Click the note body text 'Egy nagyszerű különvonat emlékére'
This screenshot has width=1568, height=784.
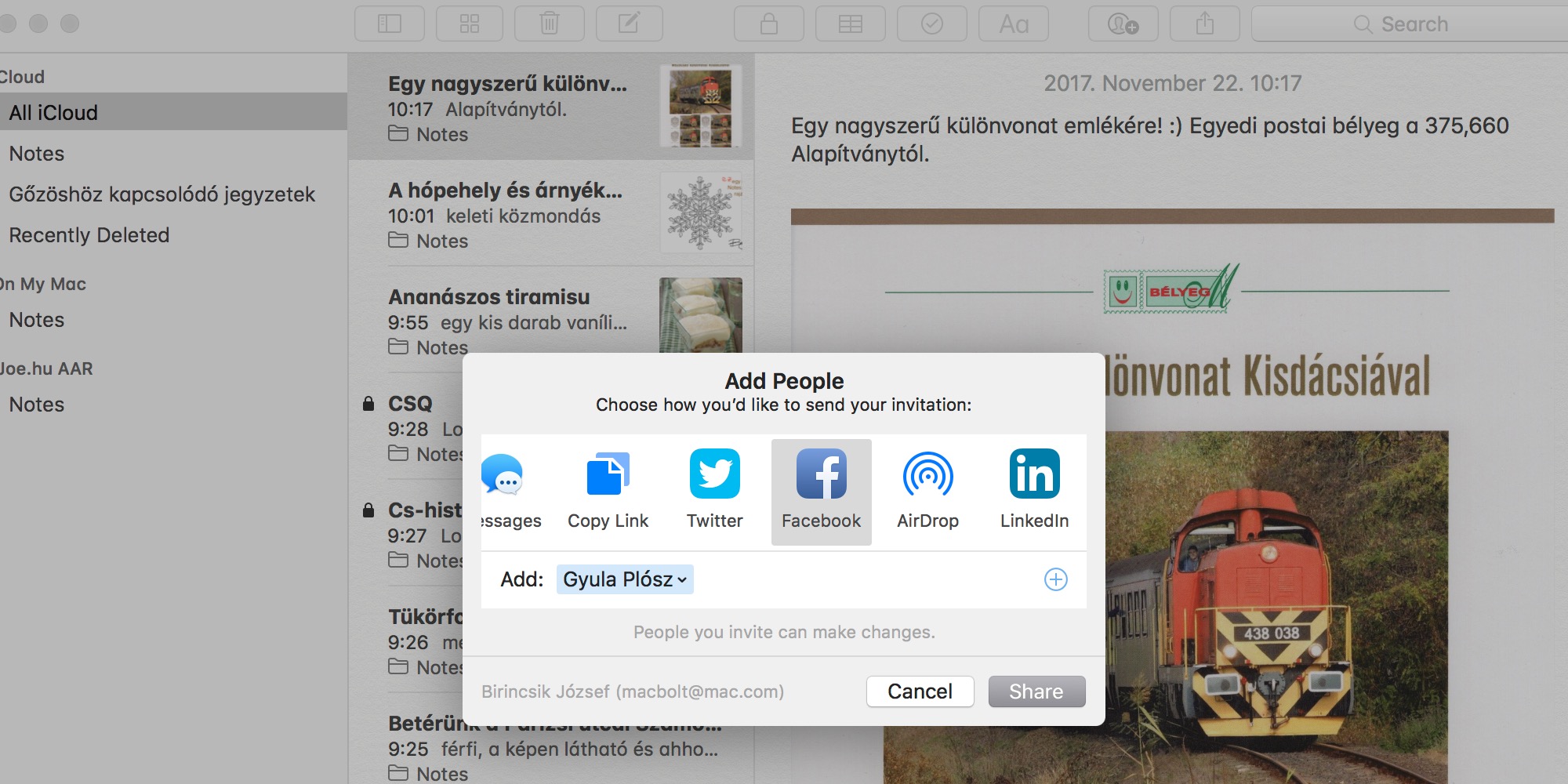point(976,125)
